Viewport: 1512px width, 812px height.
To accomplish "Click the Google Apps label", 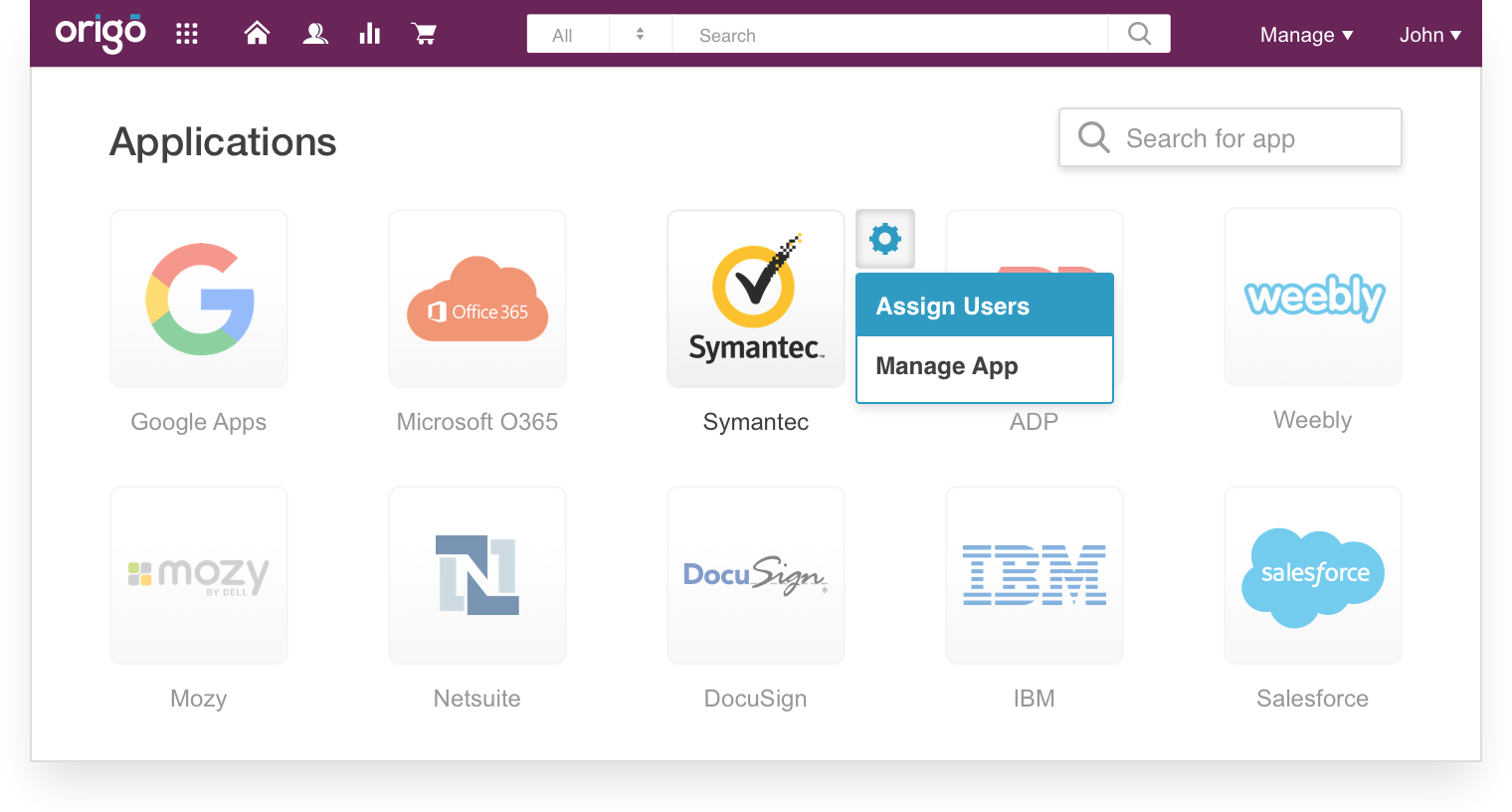I will click(x=199, y=422).
